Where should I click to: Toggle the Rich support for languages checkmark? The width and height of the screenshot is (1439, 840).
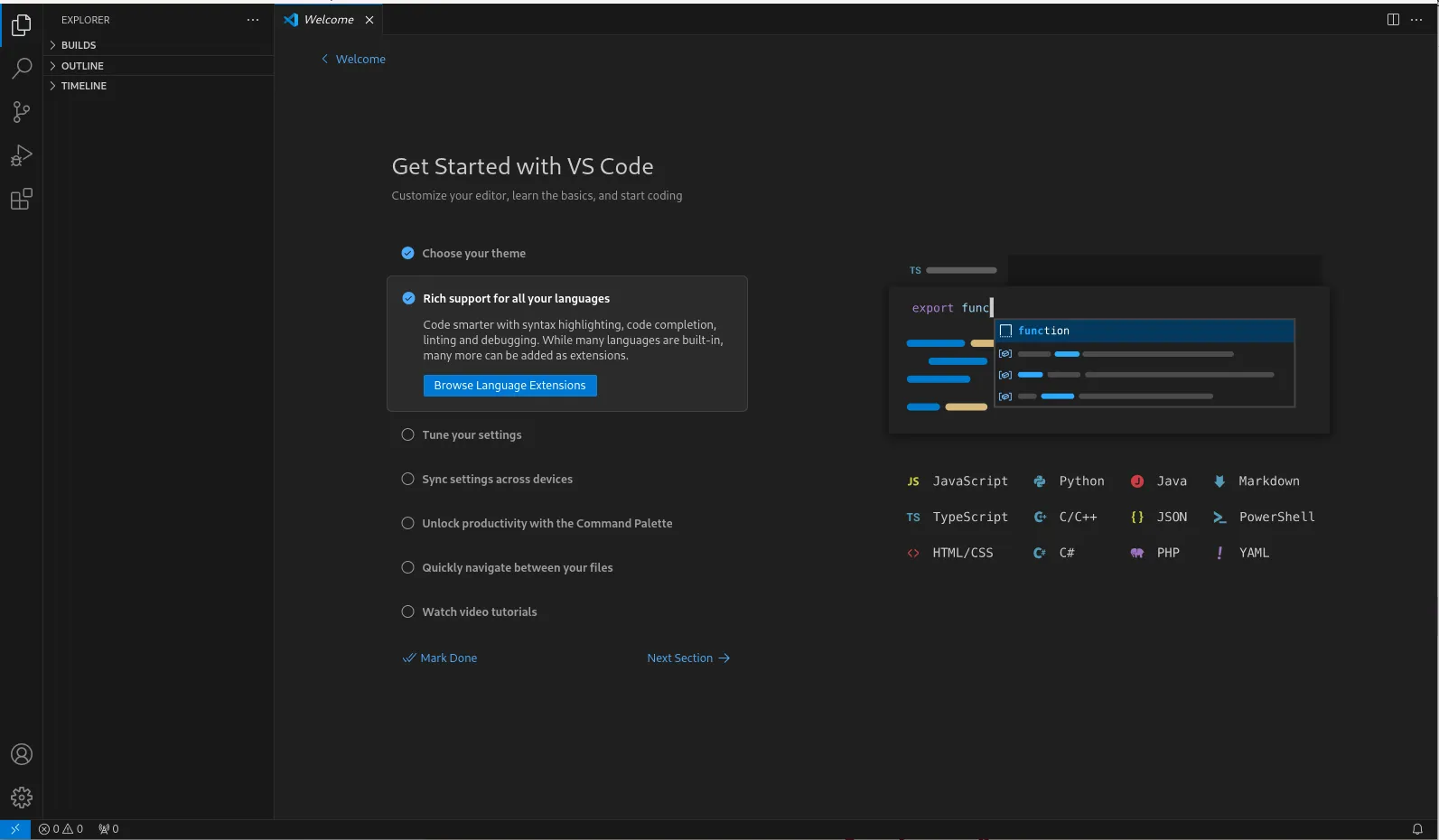(x=408, y=298)
